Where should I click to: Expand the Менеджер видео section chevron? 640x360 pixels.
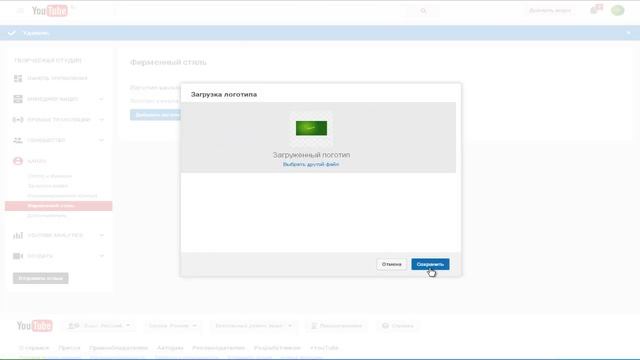coord(101,99)
